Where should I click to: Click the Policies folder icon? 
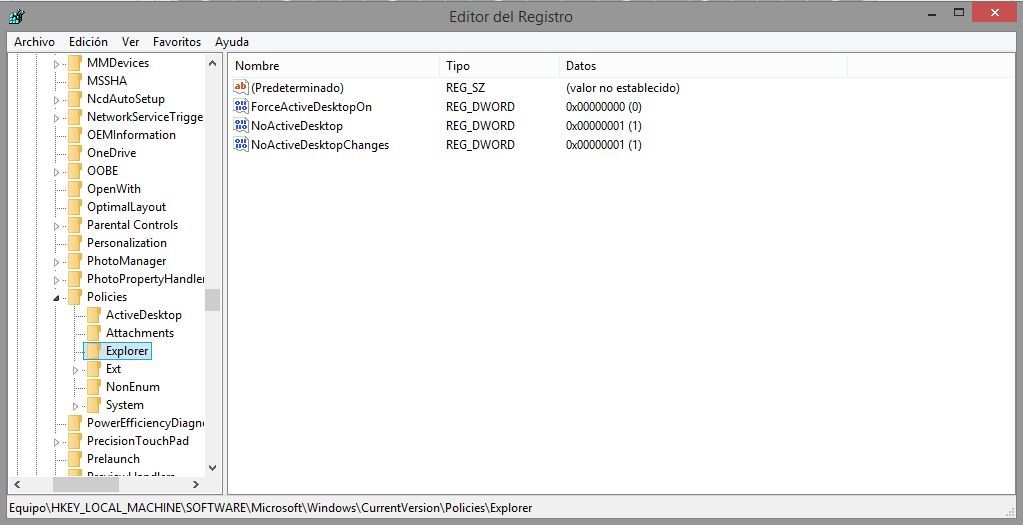tap(75, 297)
